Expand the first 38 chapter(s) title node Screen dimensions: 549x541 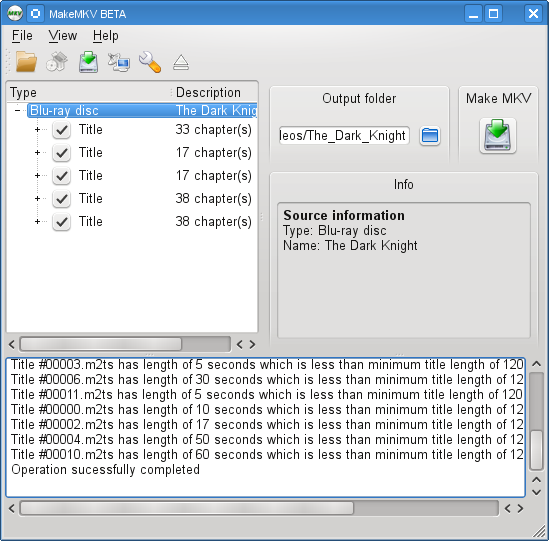pos(37,199)
